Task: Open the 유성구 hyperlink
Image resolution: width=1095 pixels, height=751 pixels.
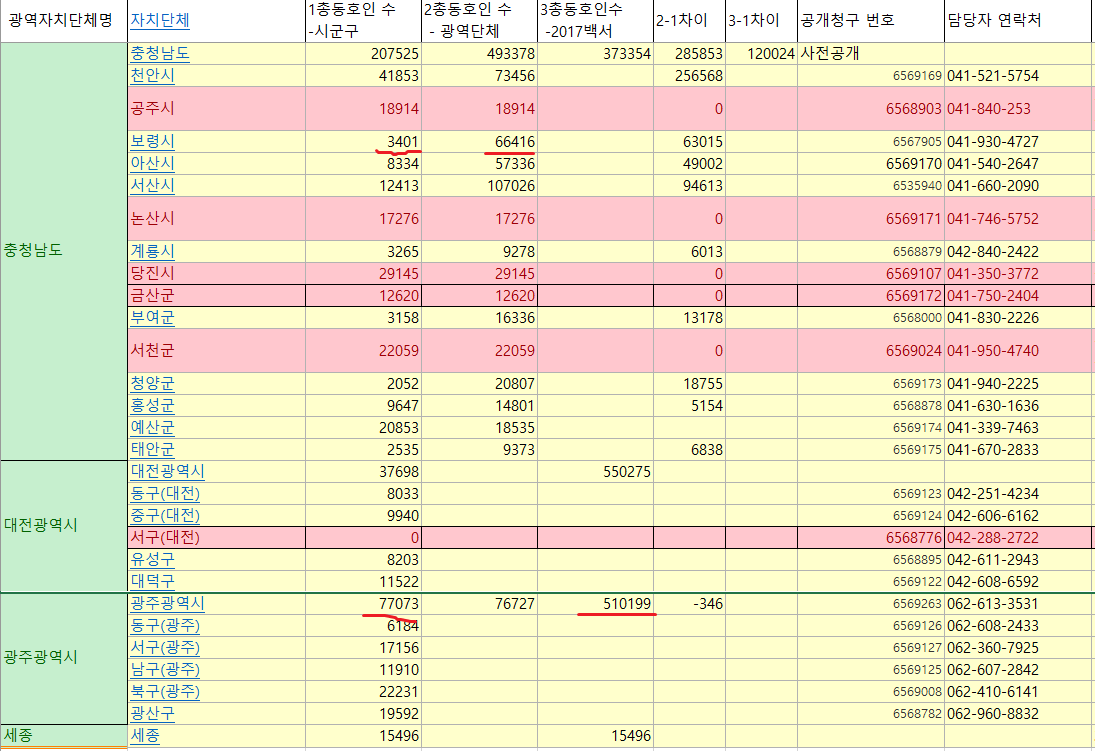Action: [152, 560]
